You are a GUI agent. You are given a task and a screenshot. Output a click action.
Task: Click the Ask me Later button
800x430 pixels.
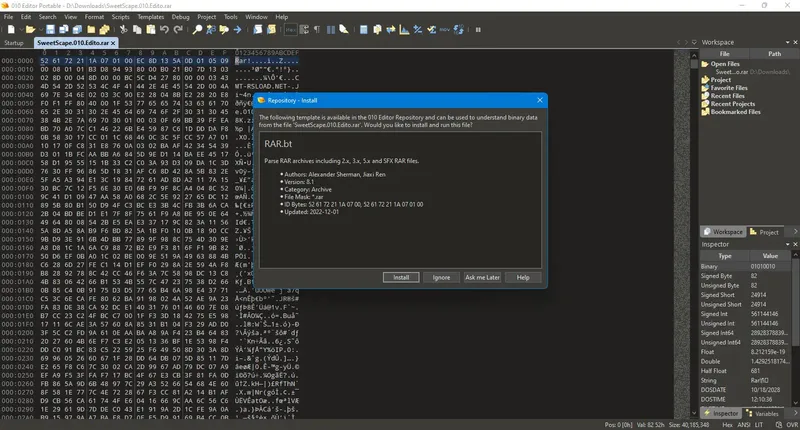pyautogui.click(x=482, y=277)
